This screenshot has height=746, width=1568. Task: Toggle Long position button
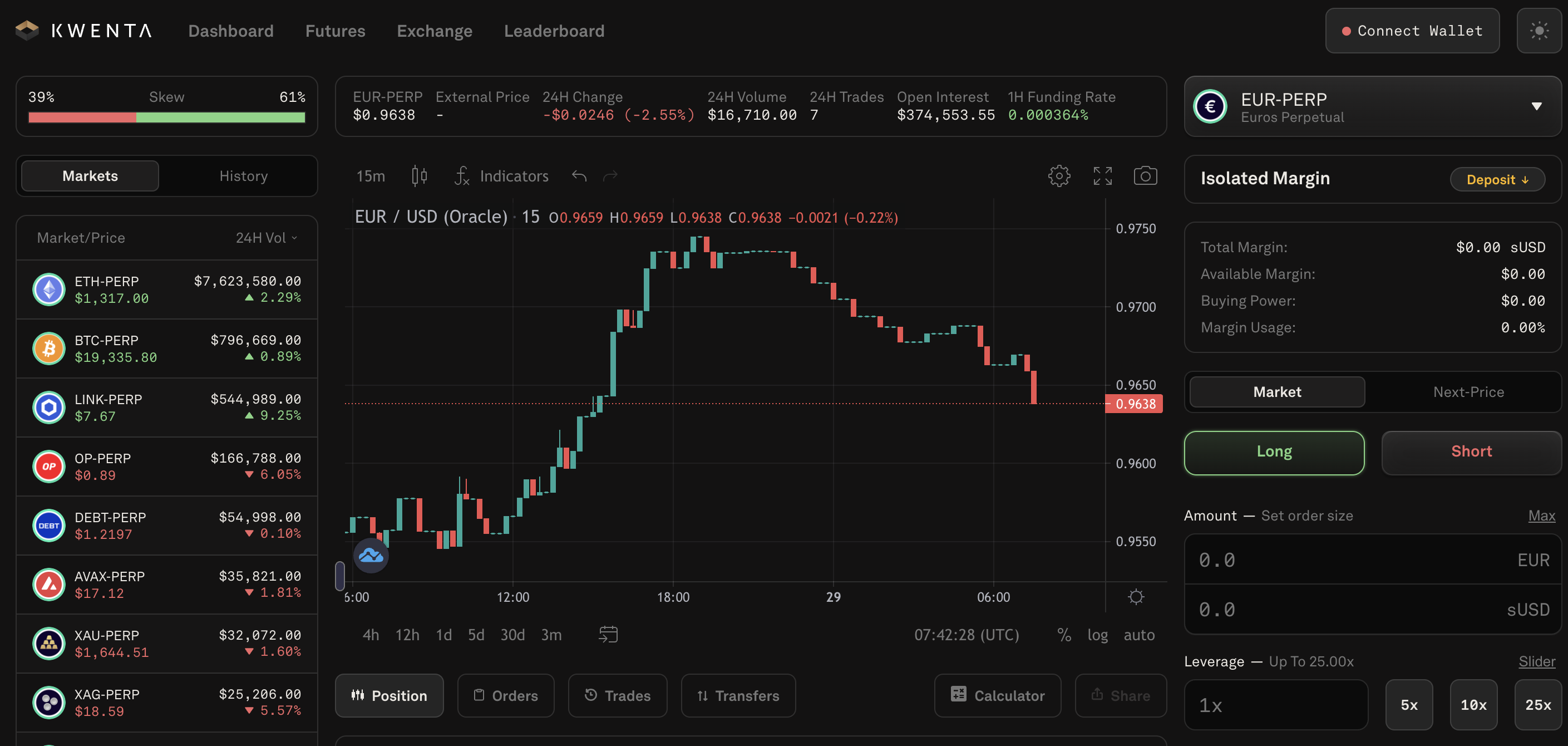coord(1274,452)
